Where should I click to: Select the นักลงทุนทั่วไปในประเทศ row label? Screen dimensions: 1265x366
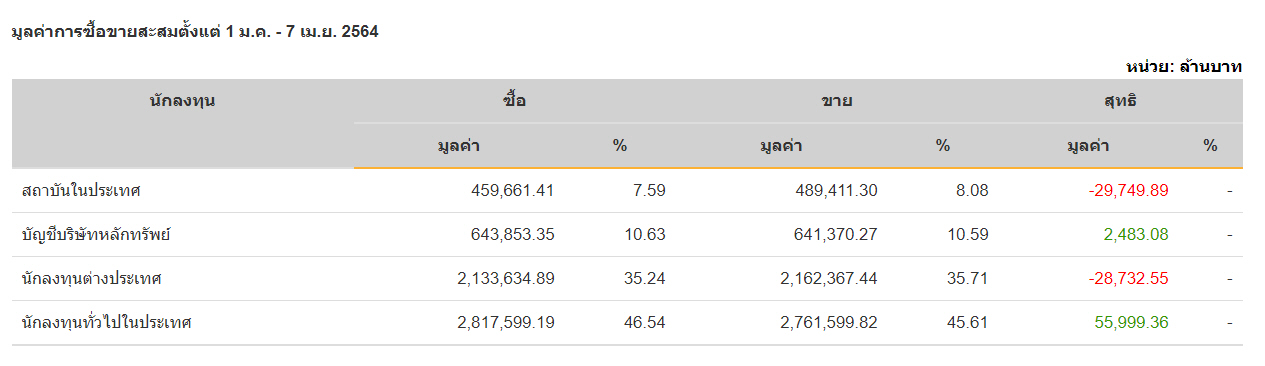point(106,322)
